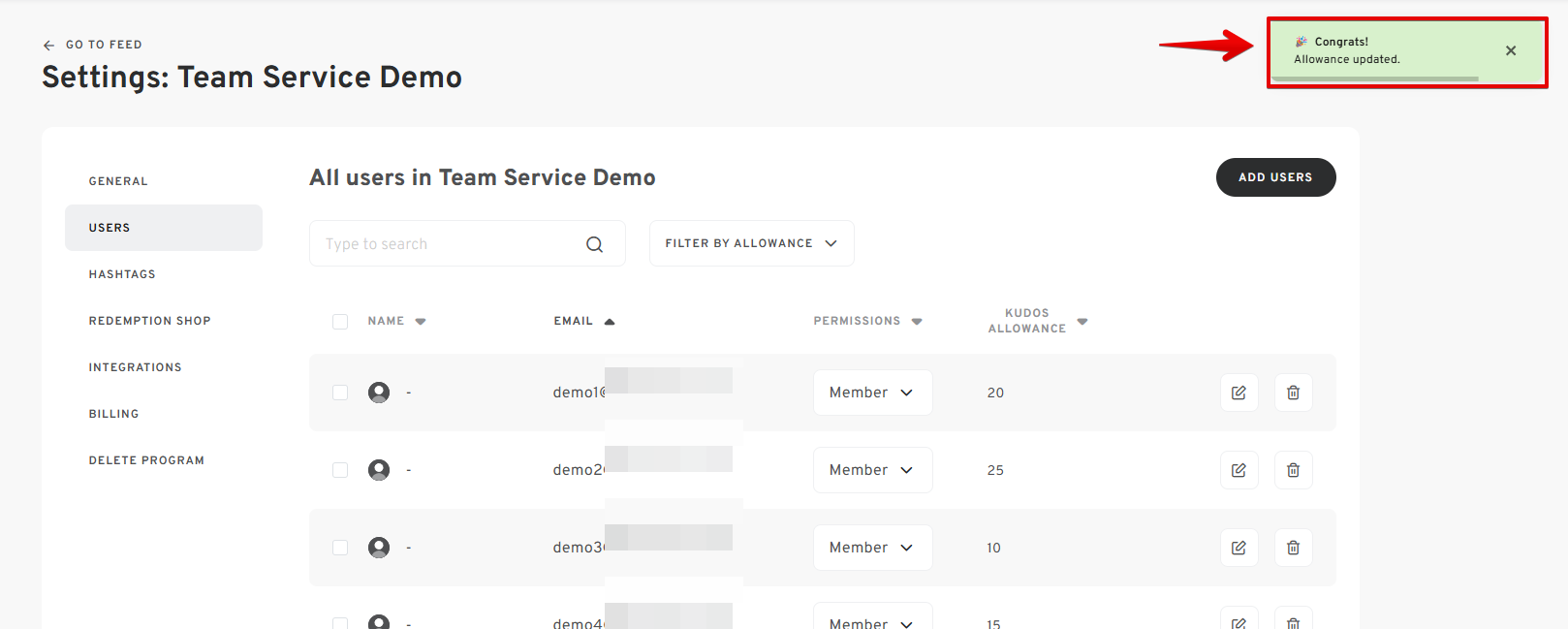Screen dimensions: 1568x629
Task: Delete the demo2 user row
Action: point(1293,470)
